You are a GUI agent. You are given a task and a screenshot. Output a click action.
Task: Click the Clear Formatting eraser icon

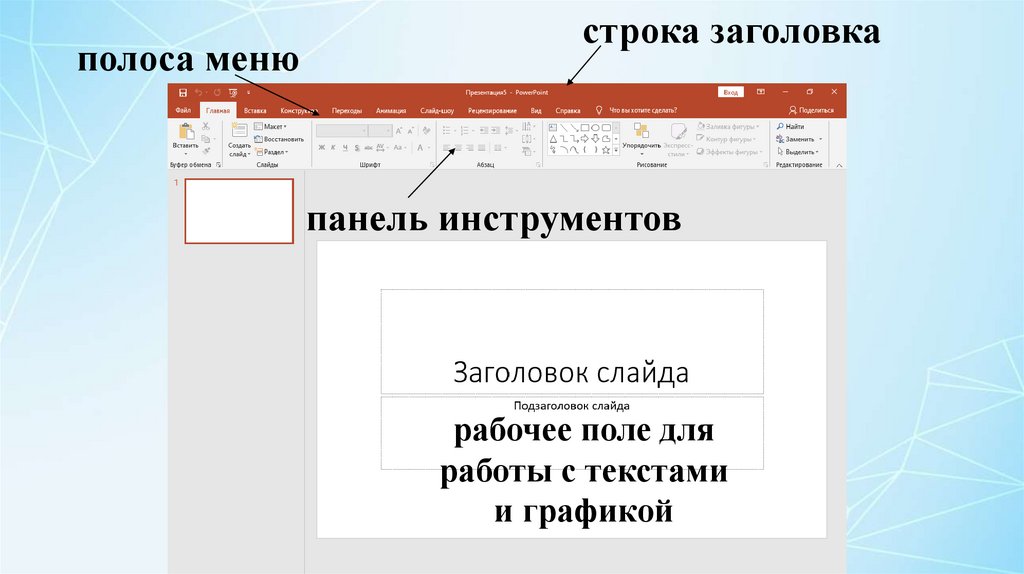point(426,131)
